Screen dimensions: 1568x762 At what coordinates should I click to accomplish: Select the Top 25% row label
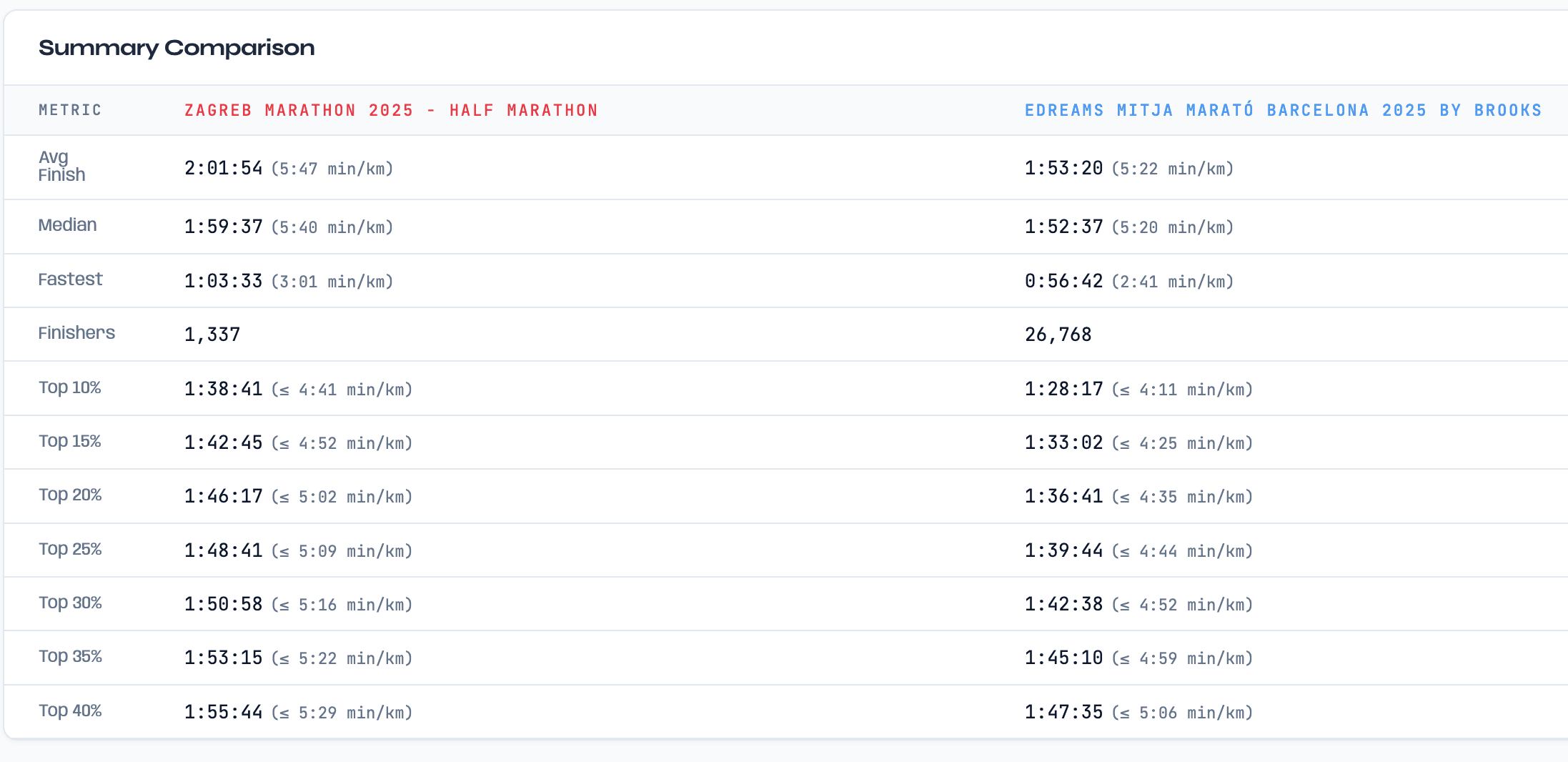pyautogui.click(x=70, y=549)
